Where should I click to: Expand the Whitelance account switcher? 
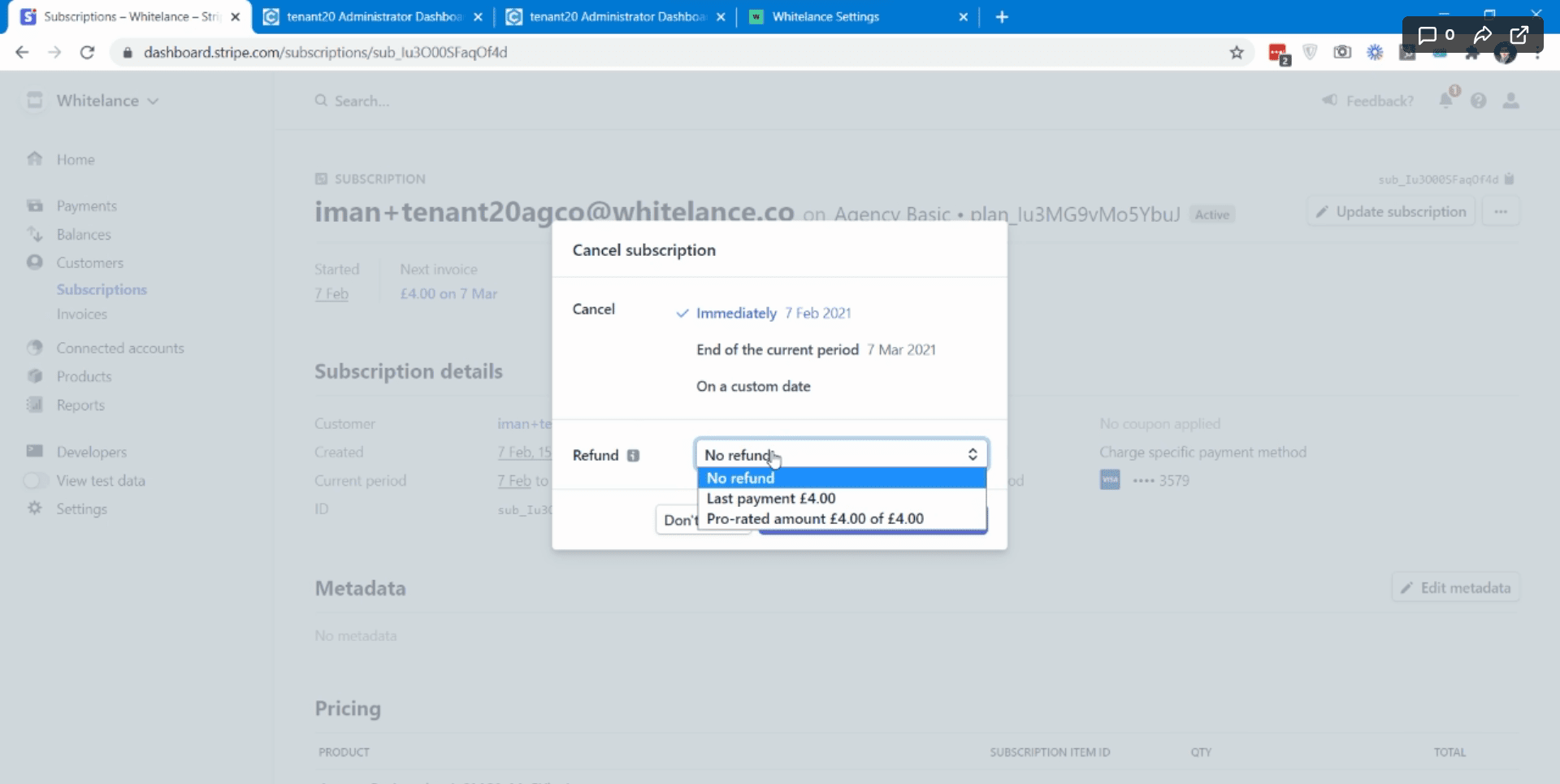[107, 101]
